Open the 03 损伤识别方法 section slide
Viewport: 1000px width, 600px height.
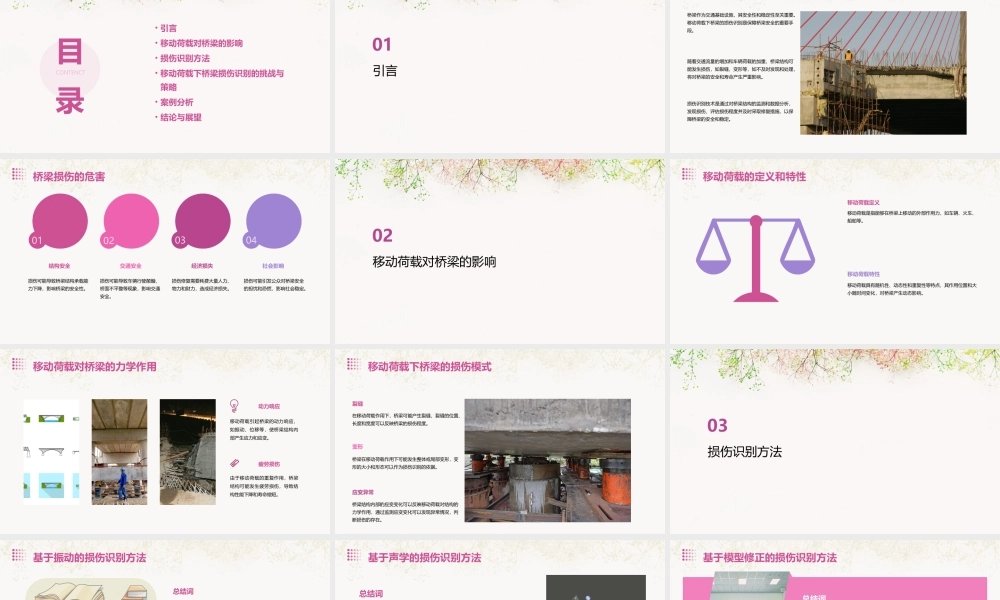[x=835, y=441]
